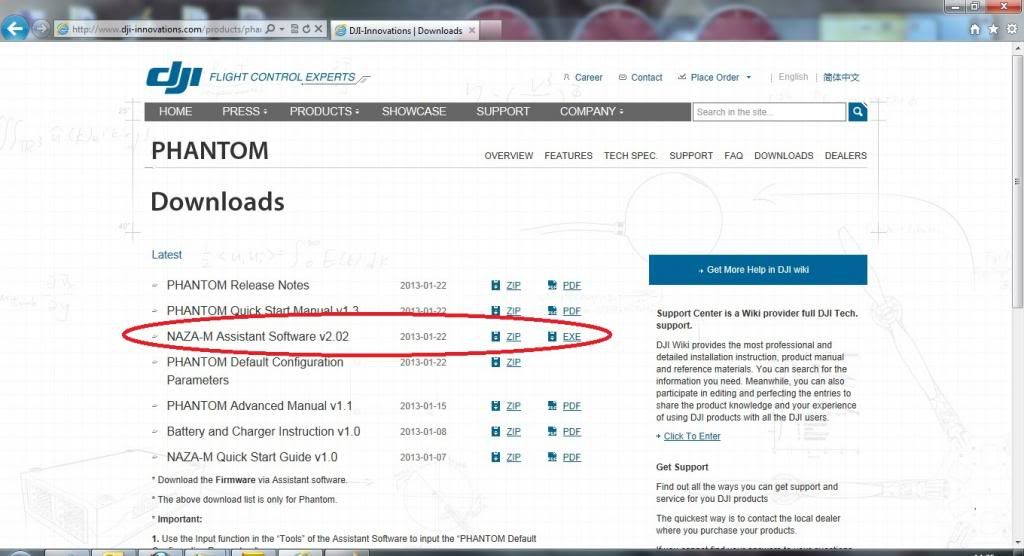
Task: Download NAZA-M Assistant Software EXE link
Action: (571, 336)
